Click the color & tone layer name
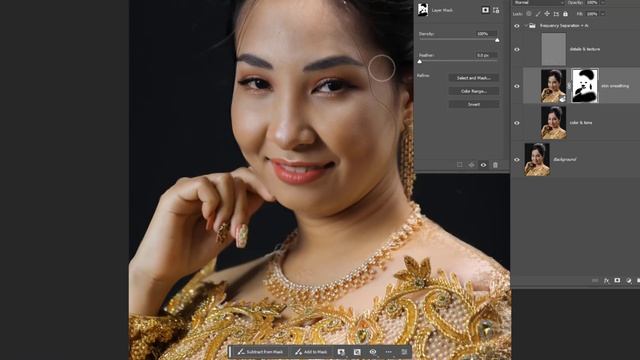 [580, 123]
